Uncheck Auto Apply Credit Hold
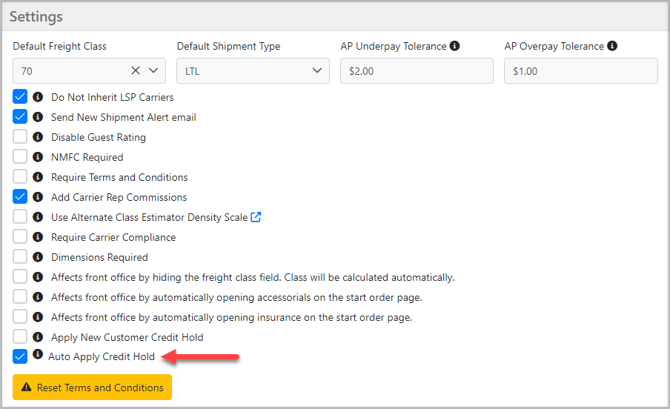 pos(20,356)
